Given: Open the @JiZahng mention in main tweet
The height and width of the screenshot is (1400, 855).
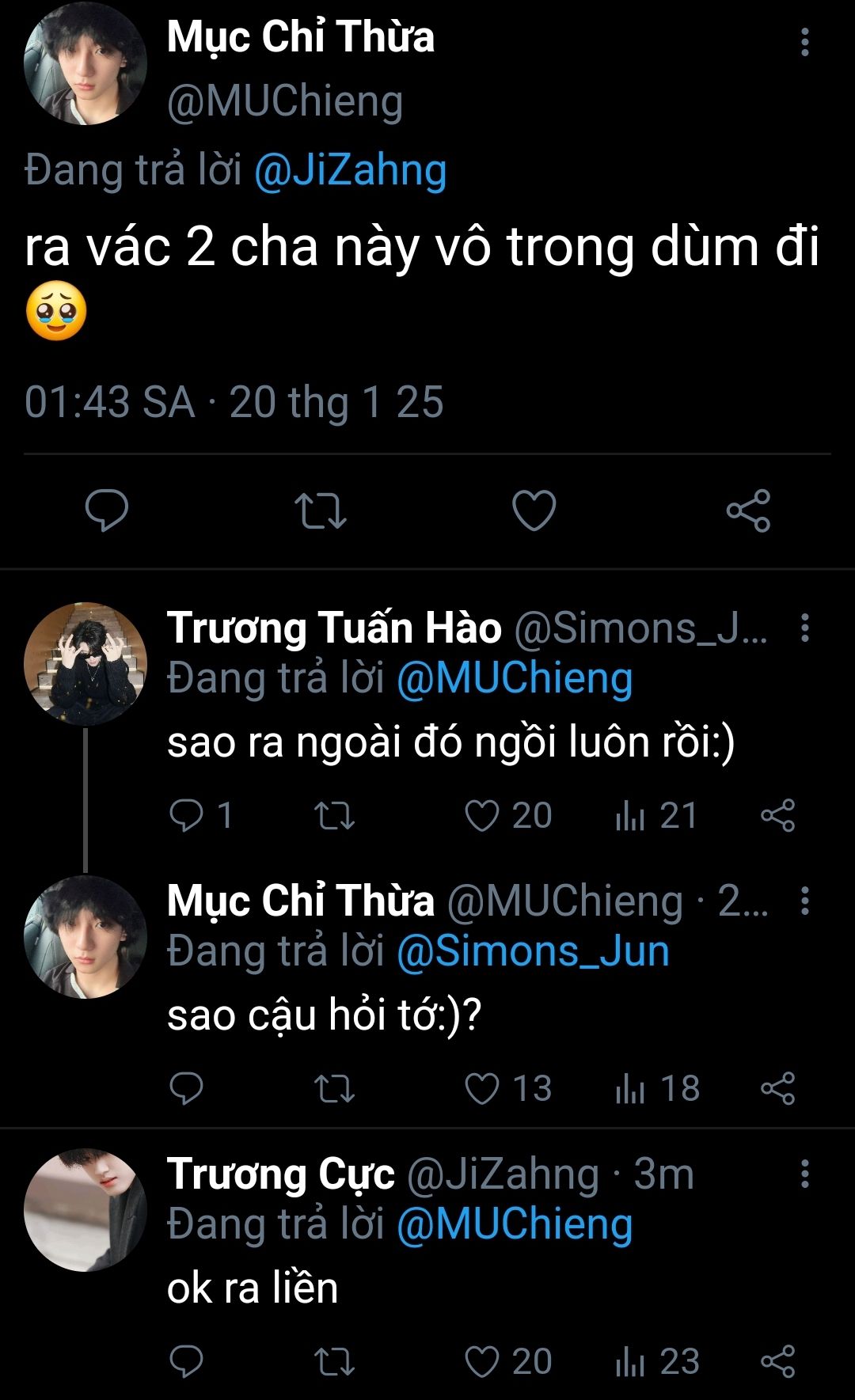Looking at the screenshot, I should (351, 171).
